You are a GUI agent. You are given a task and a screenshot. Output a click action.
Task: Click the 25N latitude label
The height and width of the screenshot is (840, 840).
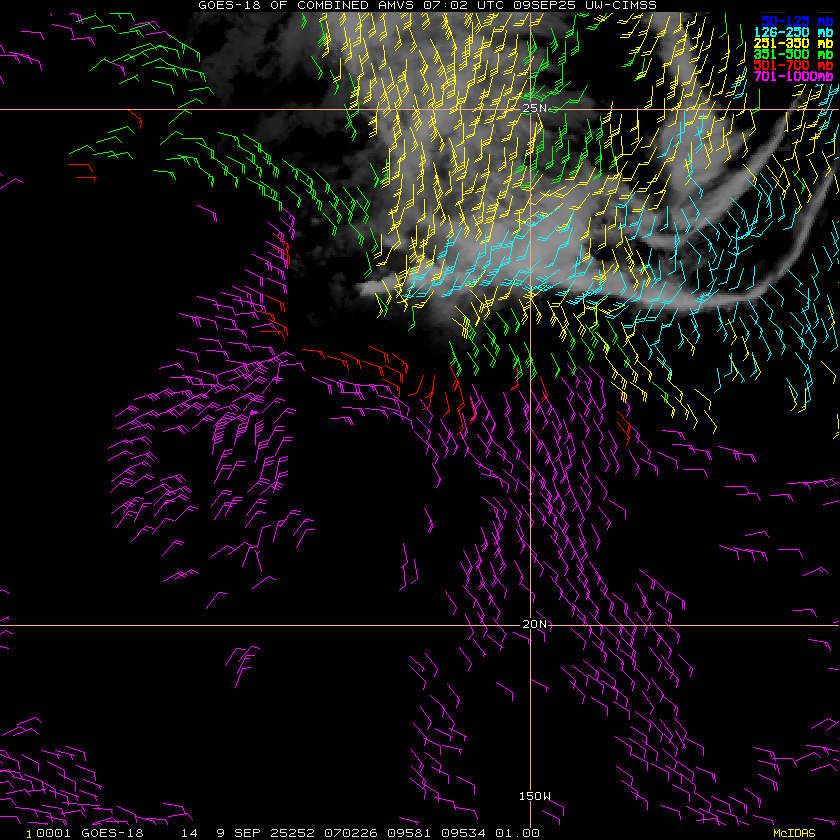click(535, 108)
